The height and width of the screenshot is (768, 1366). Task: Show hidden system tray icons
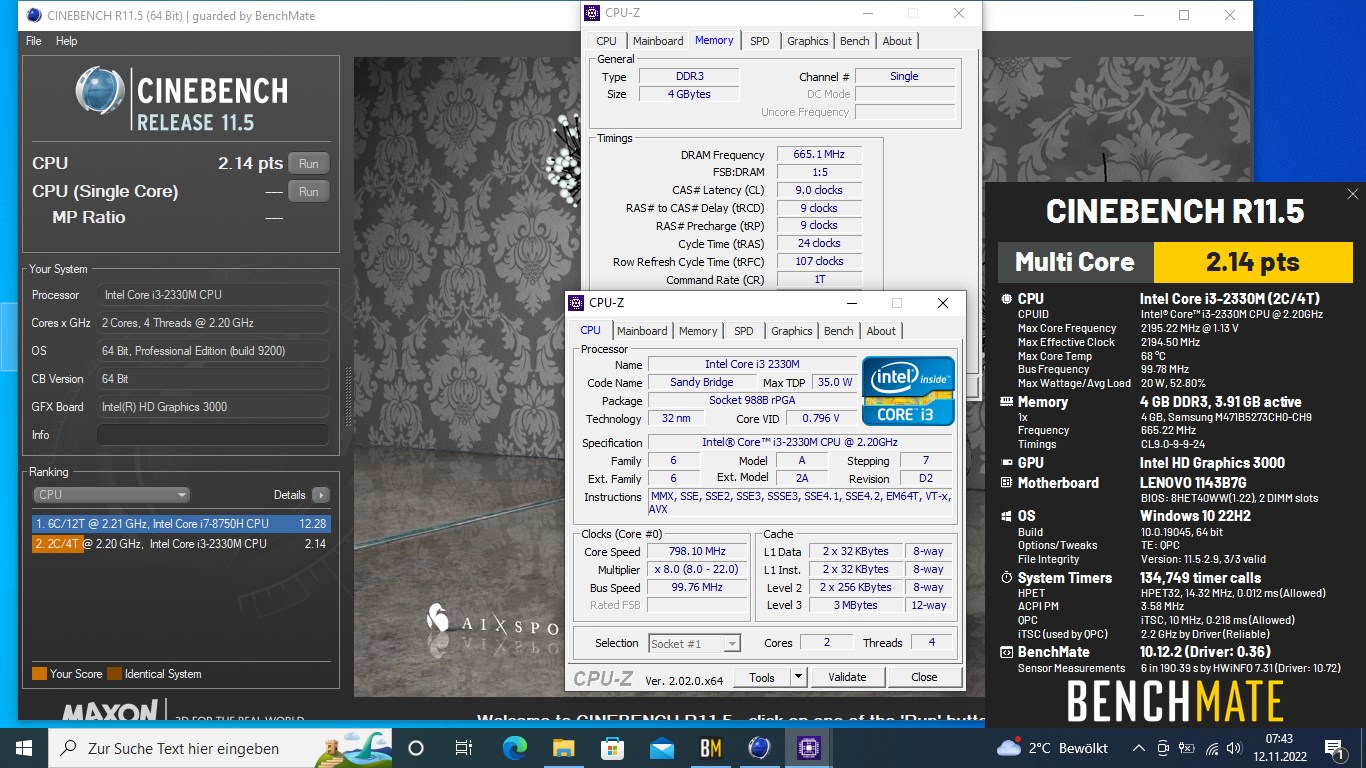[x=1139, y=748]
